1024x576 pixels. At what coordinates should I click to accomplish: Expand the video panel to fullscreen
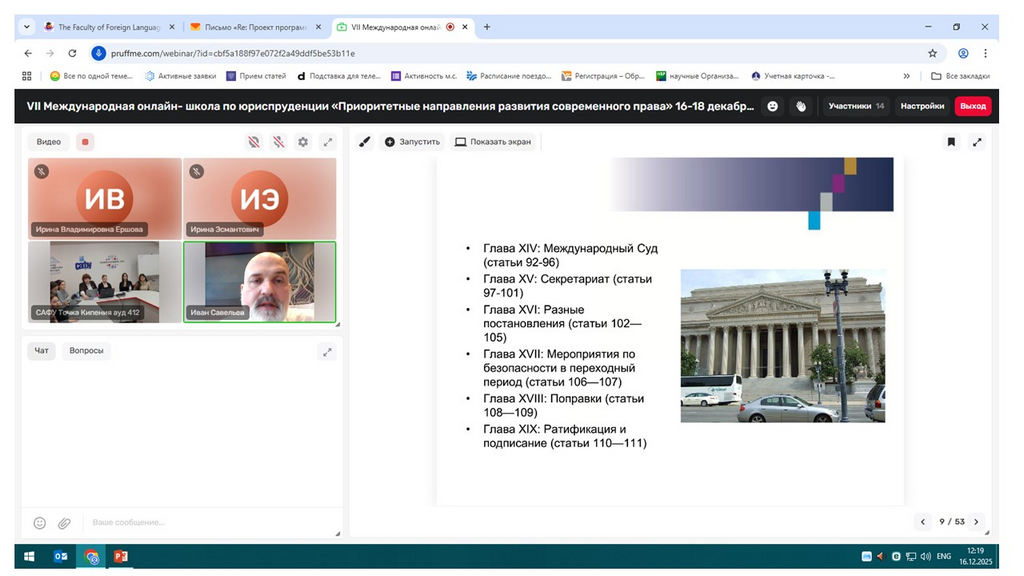point(327,142)
